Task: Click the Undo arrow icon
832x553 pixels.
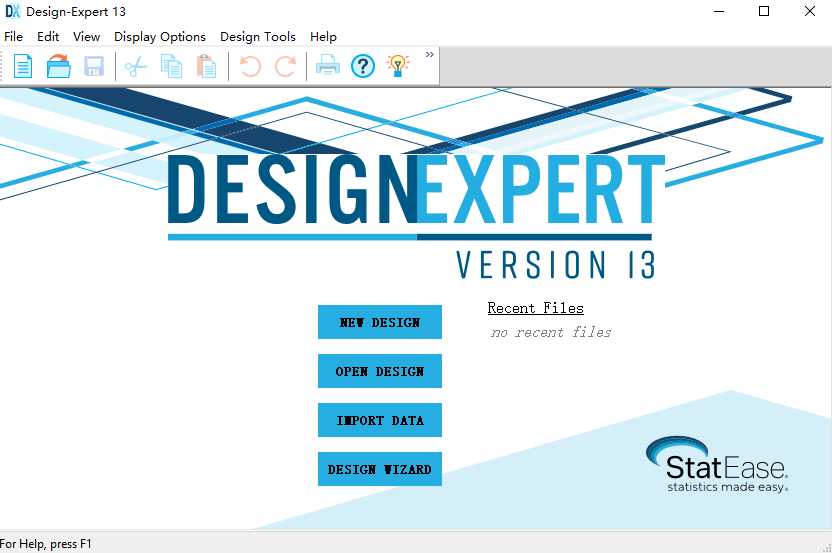Action: [x=250, y=66]
